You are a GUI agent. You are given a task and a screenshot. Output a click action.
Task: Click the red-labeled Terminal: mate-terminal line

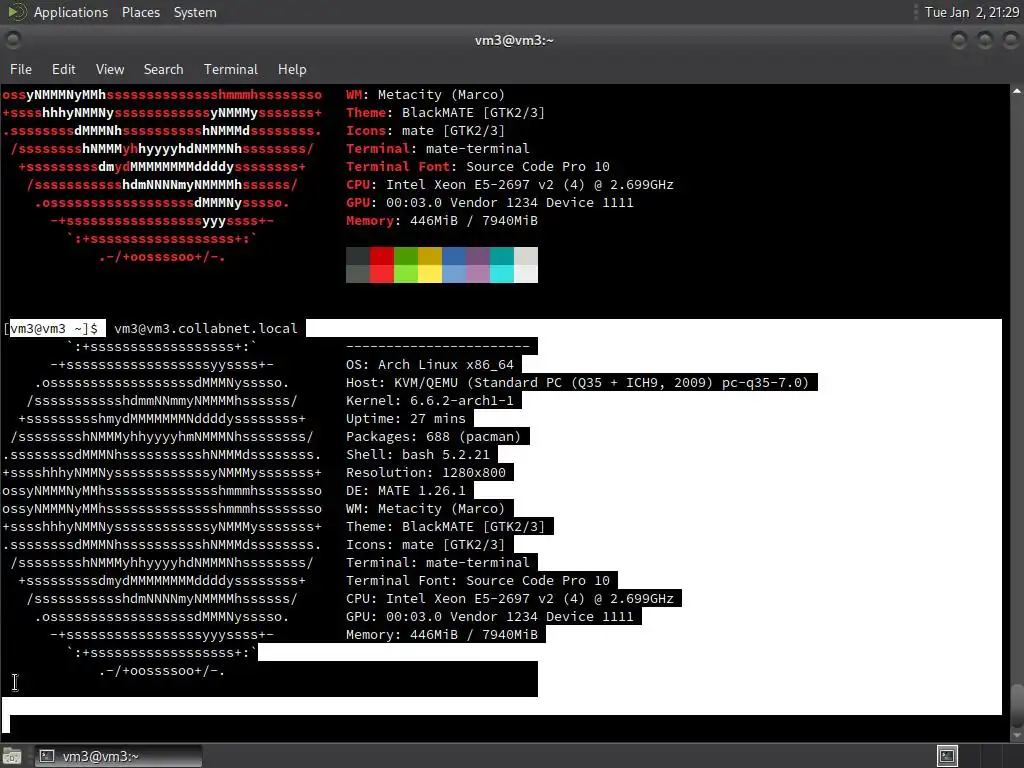(x=438, y=148)
